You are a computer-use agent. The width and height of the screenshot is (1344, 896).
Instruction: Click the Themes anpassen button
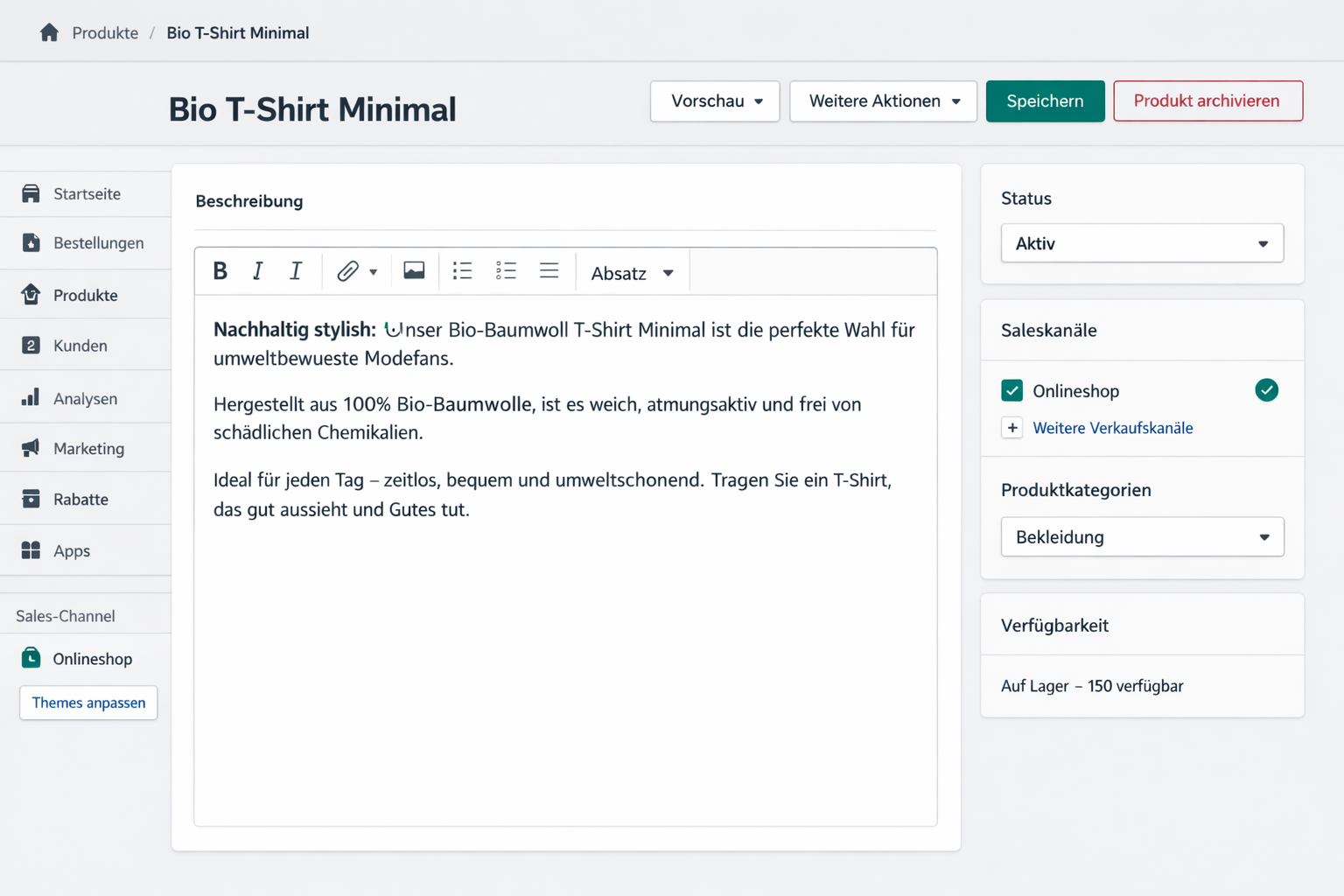point(88,703)
